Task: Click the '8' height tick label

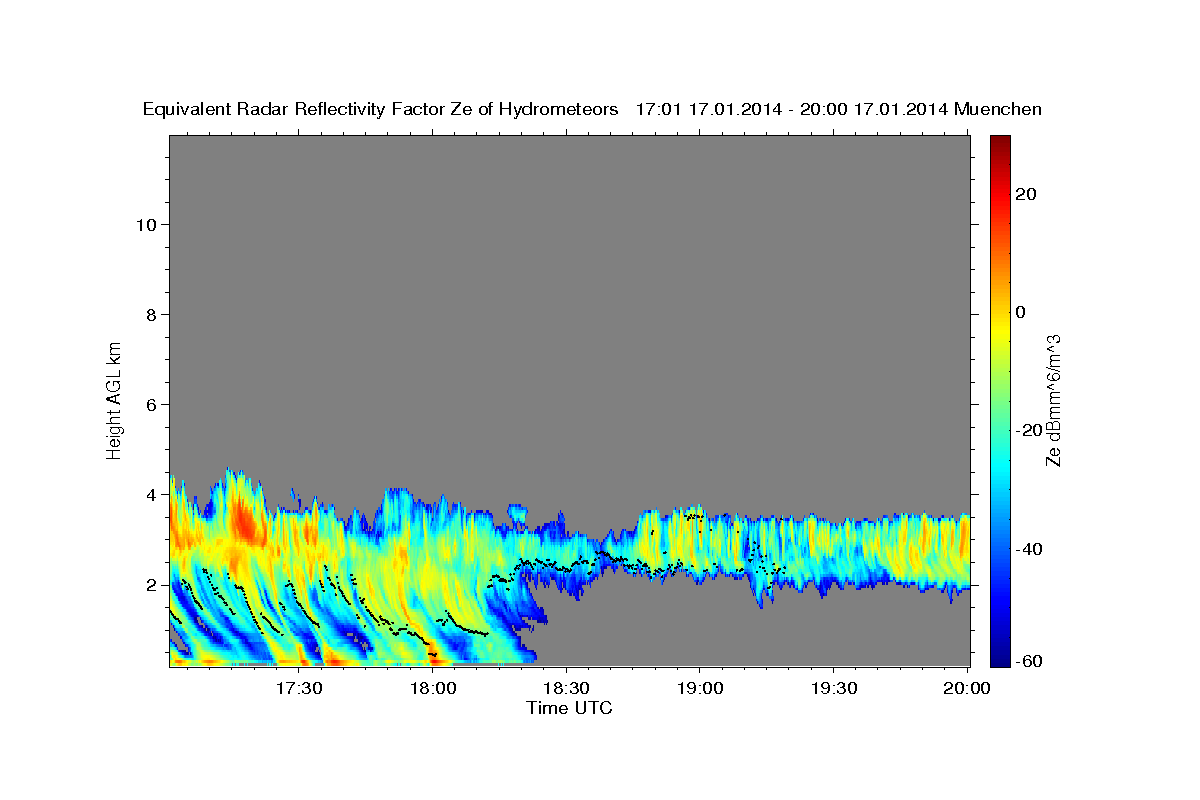Action: (x=151, y=314)
